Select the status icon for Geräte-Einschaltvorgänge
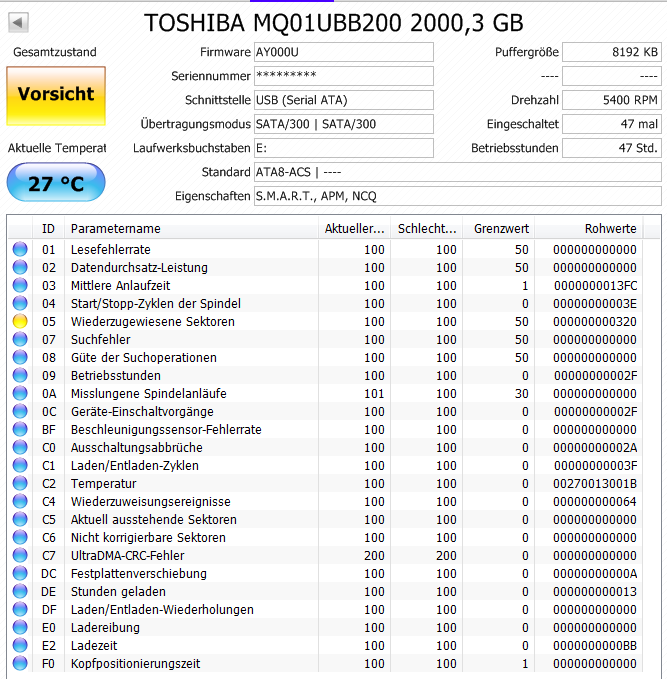The height and width of the screenshot is (679, 667). [x=20, y=411]
